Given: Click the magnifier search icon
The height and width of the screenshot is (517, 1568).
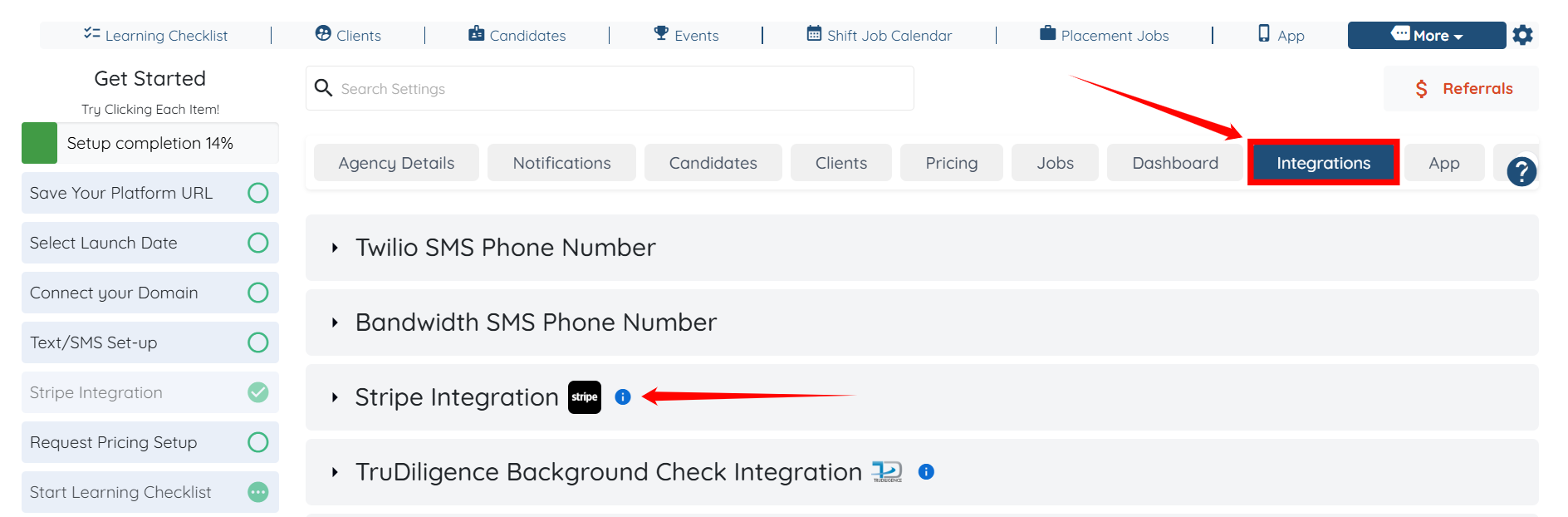Looking at the screenshot, I should pos(324,88).
